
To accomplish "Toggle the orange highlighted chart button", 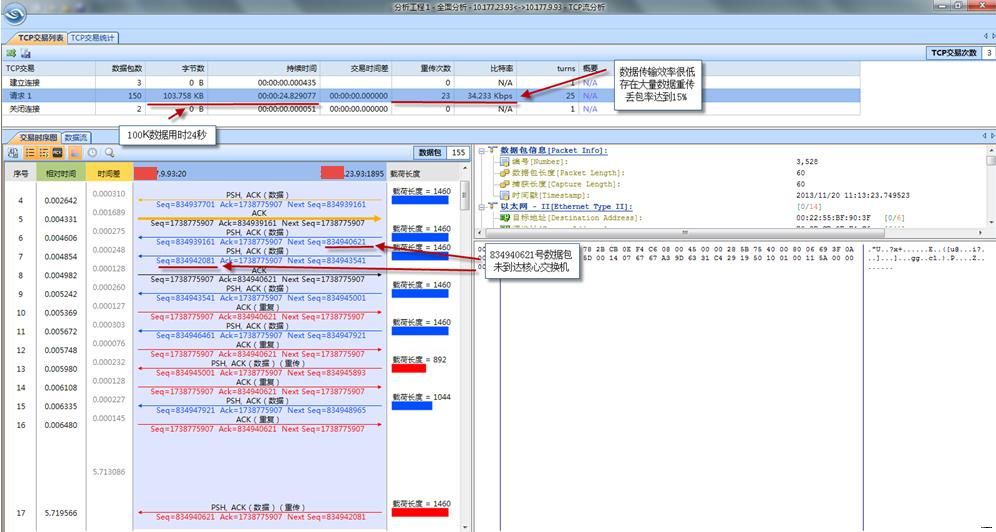I will [74, 153].
